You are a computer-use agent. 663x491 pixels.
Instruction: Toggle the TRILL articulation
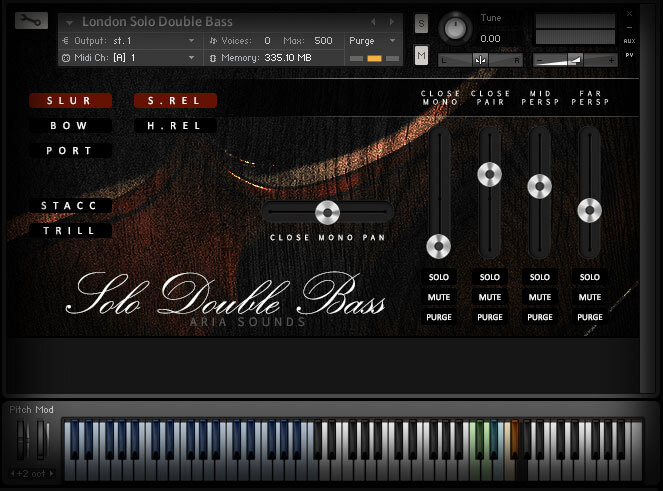[x=70, y=230]
